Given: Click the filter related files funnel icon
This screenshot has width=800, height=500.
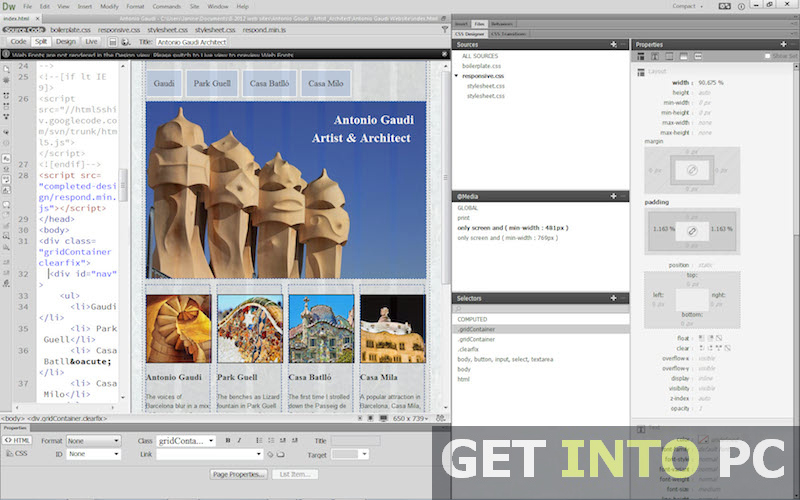Looking at the screenshot, I should pyautogui.click(x=444, y=30).
